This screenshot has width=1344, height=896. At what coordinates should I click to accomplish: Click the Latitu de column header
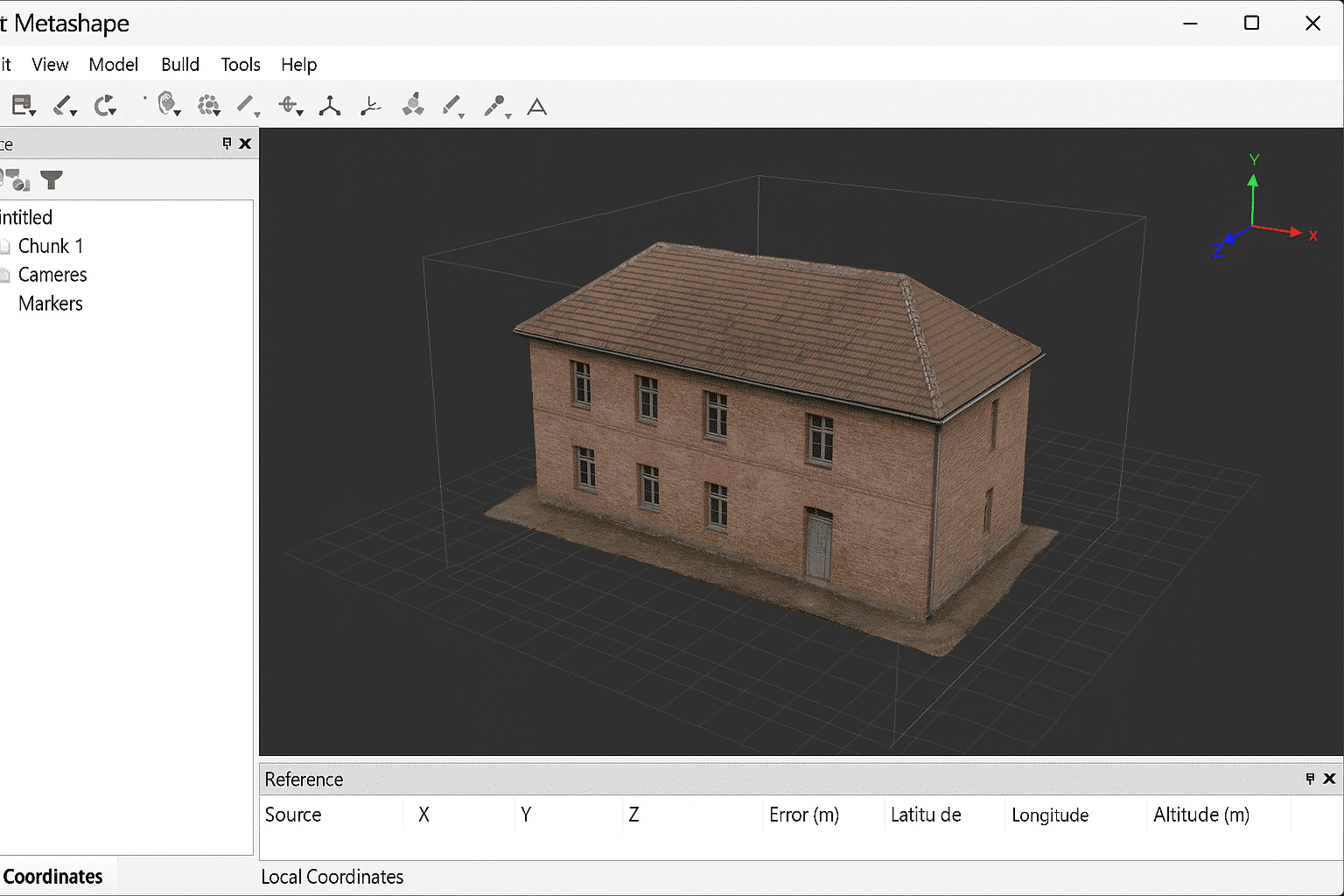(x=926, y=815)
